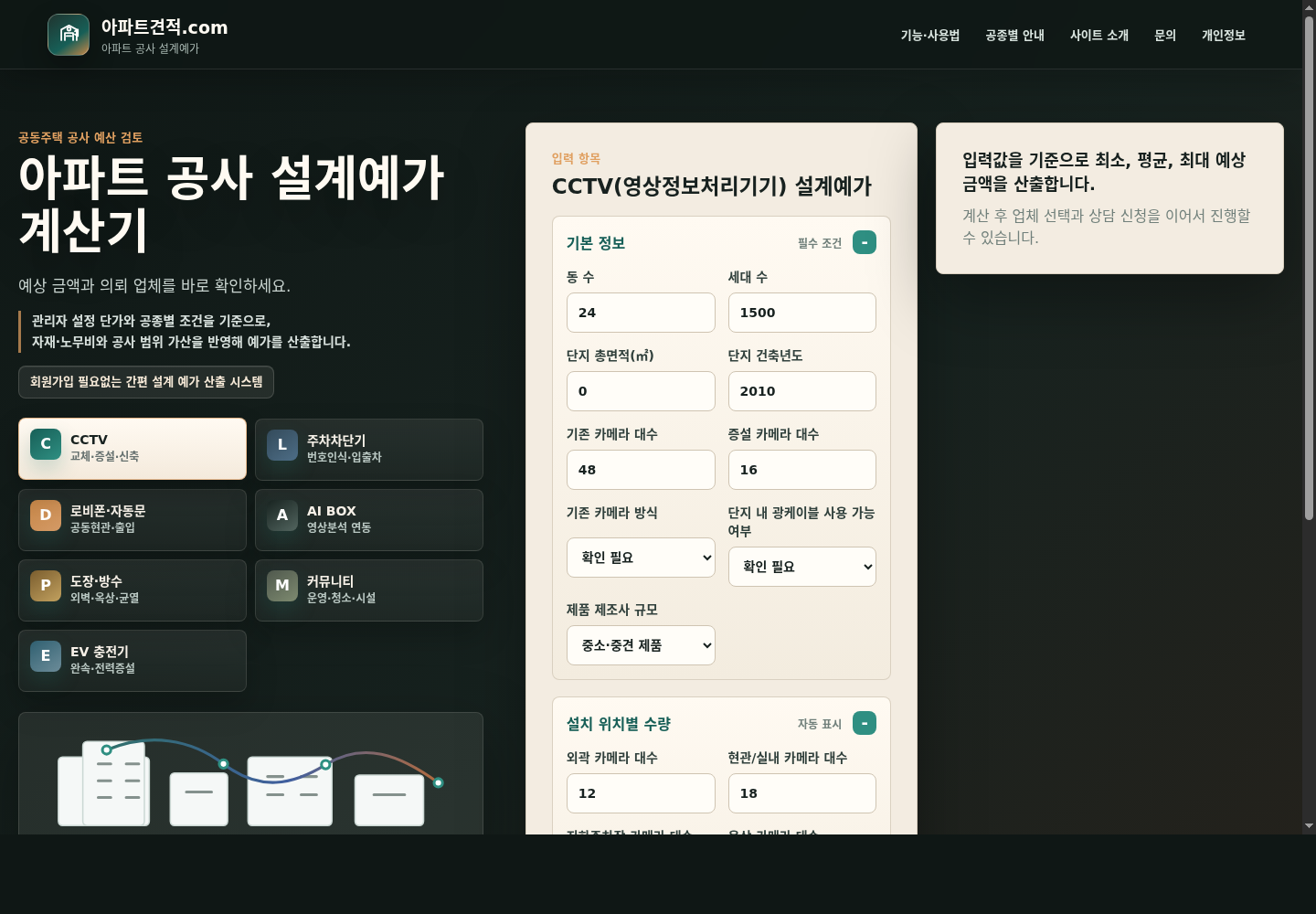Viewport: 1316px width, 914px height.
Task: Choose the 주차차단기 번호인식·입출차 card
Action: [369, 450]
